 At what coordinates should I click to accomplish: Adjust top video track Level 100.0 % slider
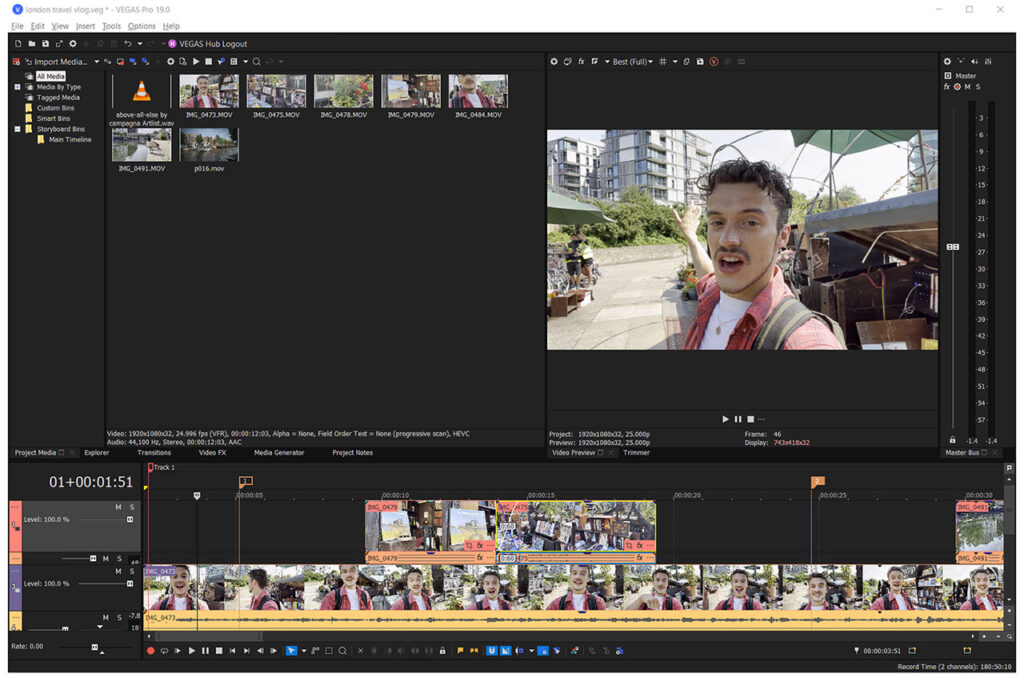pyautogui.click(x=130, y=519)
